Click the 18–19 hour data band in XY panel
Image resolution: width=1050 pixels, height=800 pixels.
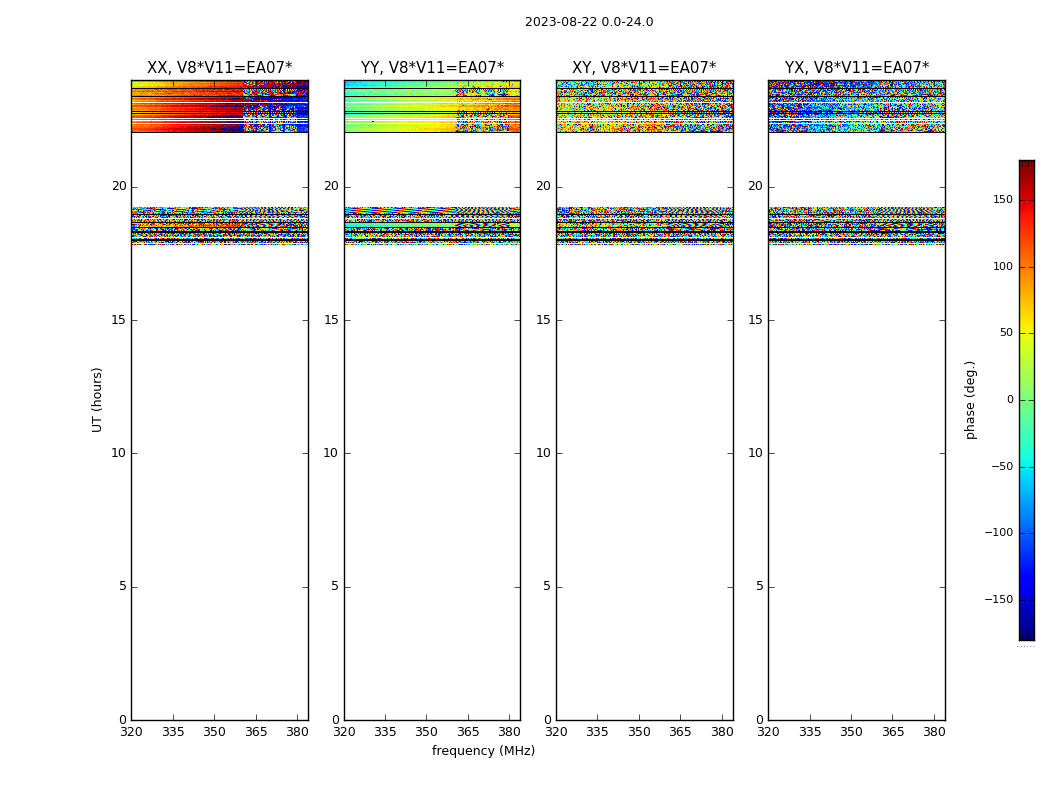[644, 226]
